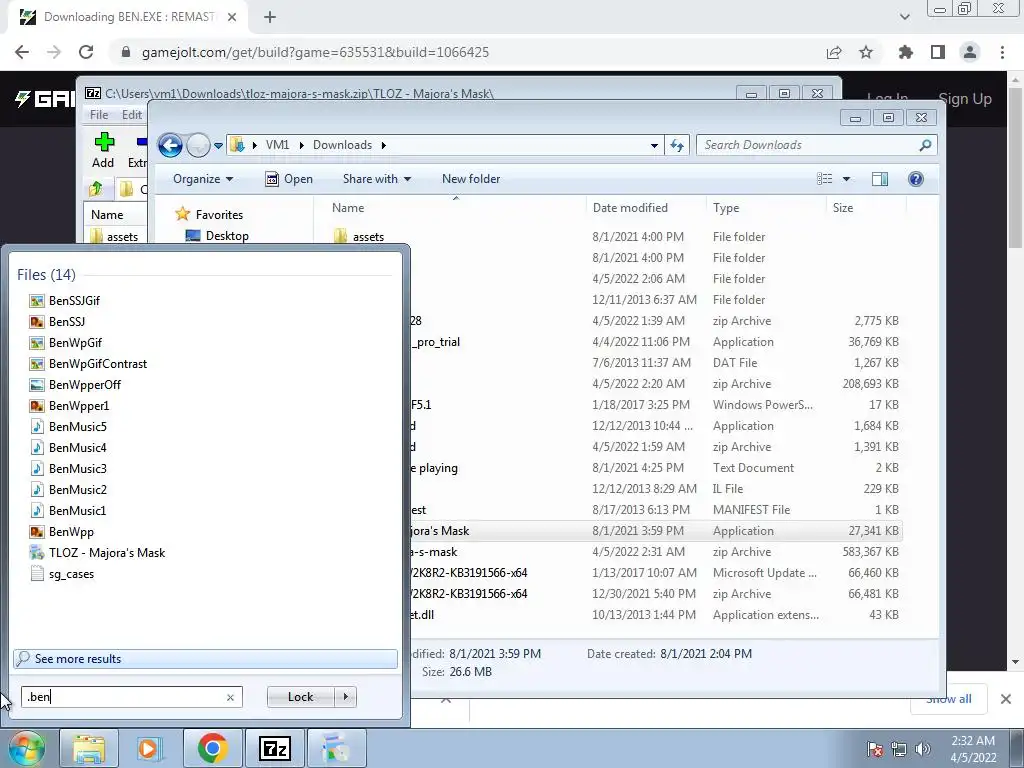Reload the Chrome page
The height and width of the screenshot is (768, 1024).
[x=86, y=52]
